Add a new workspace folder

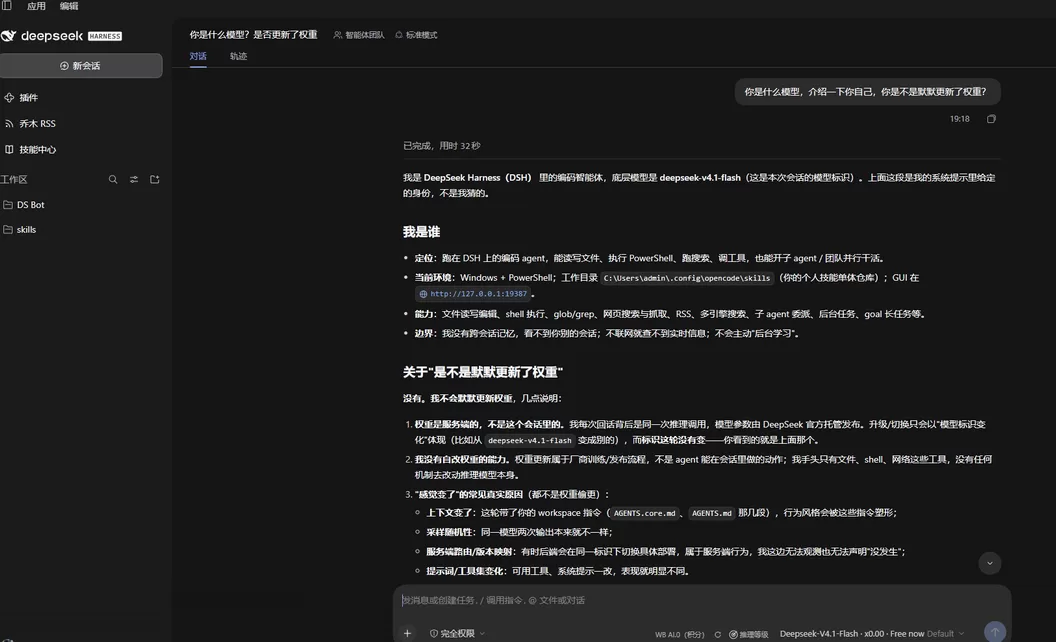click(155, 179)
